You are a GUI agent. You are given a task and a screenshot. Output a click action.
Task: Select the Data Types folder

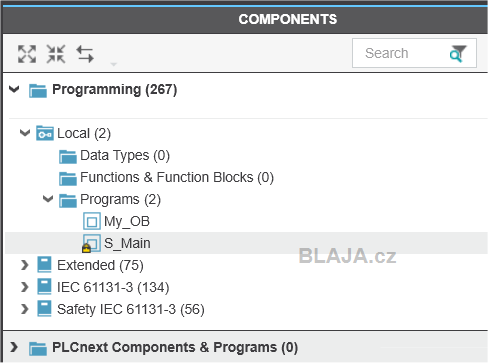pos(115,156)
